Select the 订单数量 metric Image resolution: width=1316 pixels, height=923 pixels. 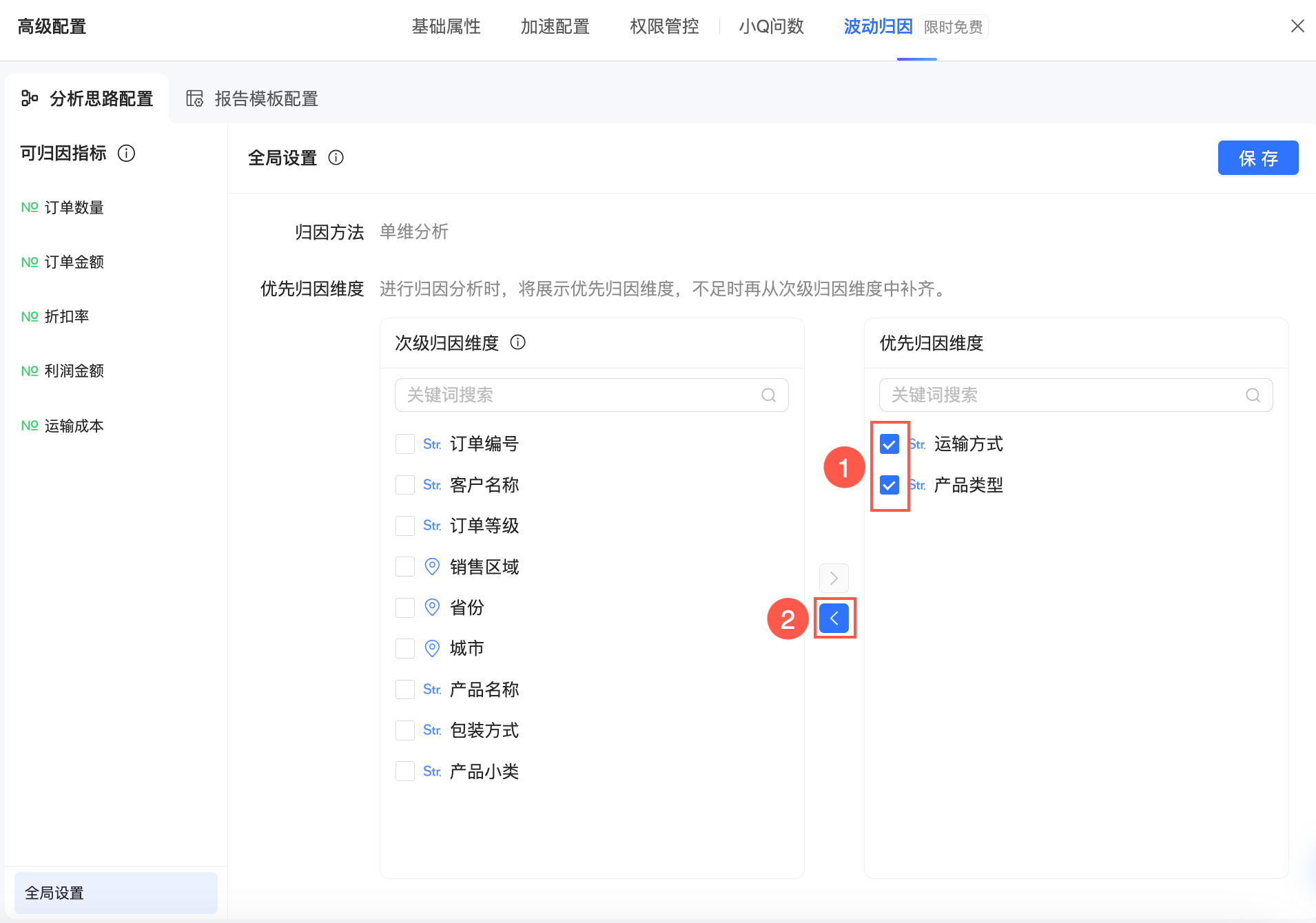(x=74, y=207)
